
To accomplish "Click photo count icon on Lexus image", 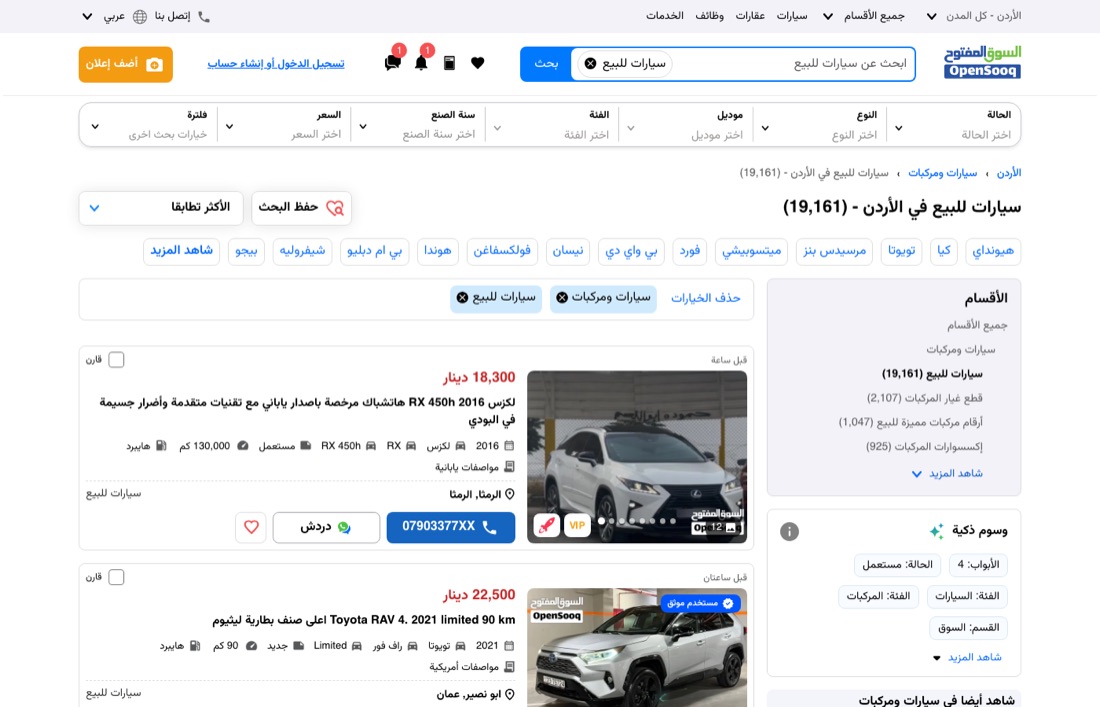I will click(x=730, y=527).
